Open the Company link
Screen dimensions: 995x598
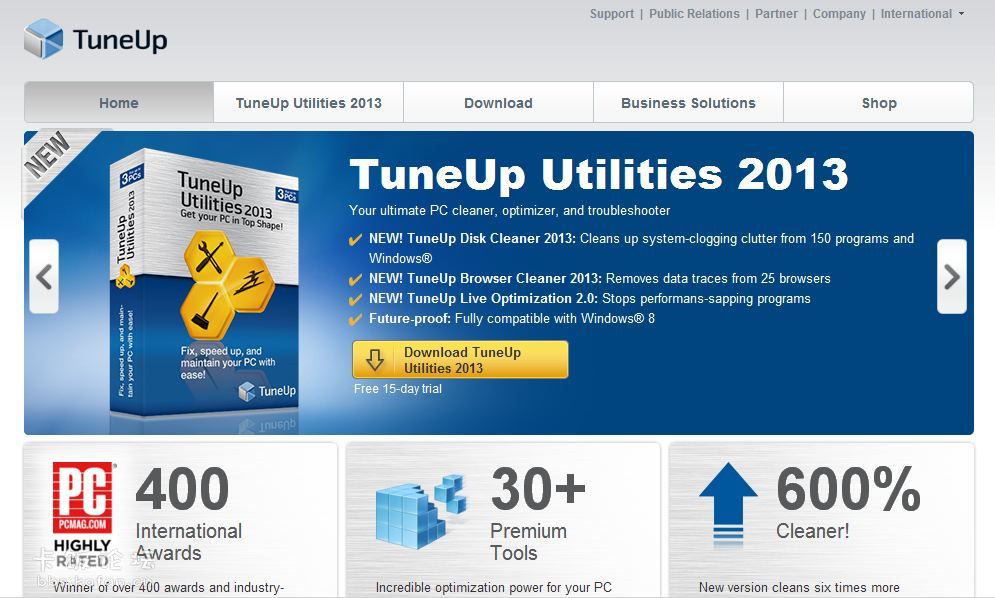[839, 14]
